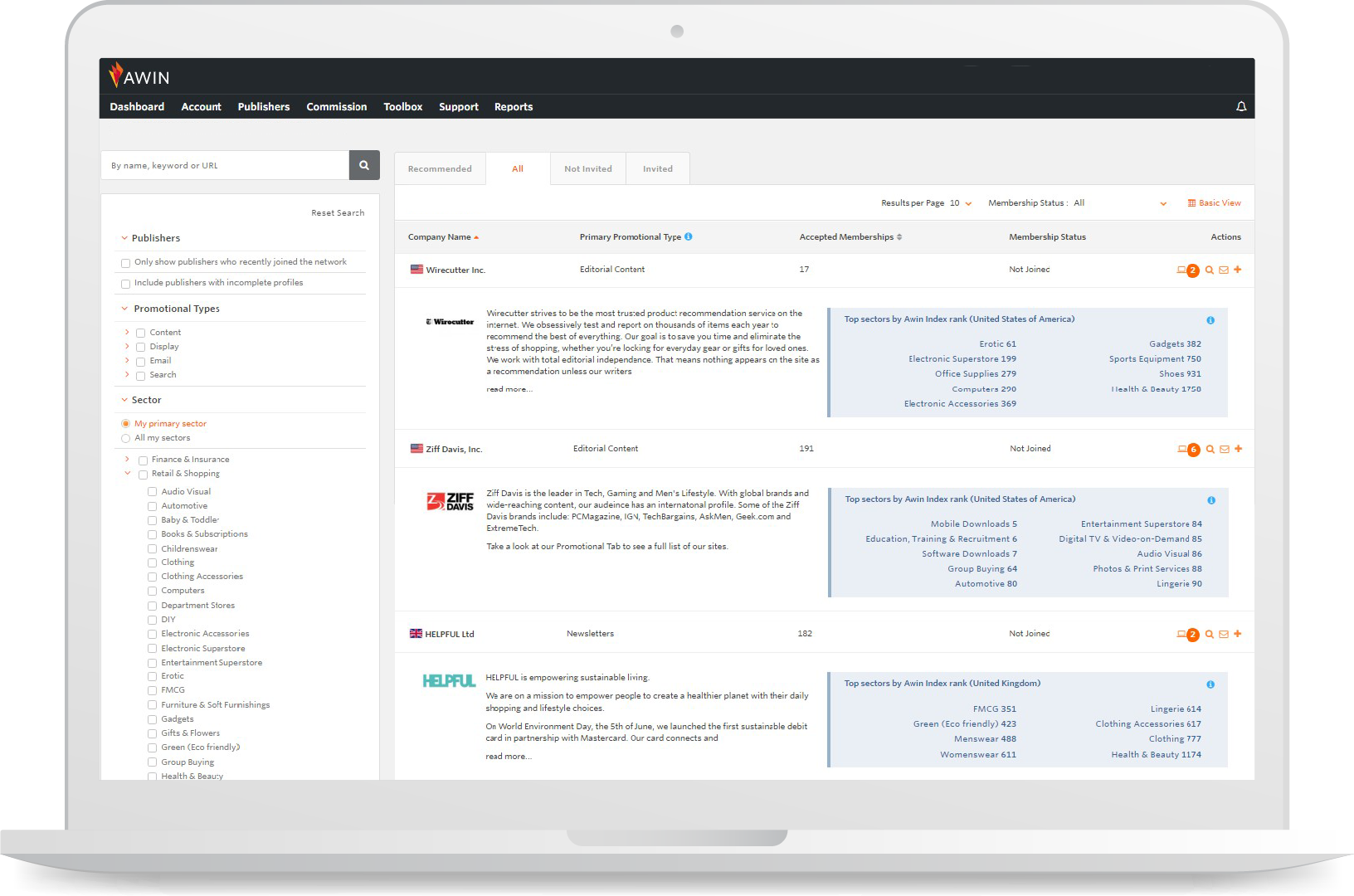The height and width of the screenshot is (896, 1354).
Task: Collapse the Publishers filter section
Action: (124, 238)
